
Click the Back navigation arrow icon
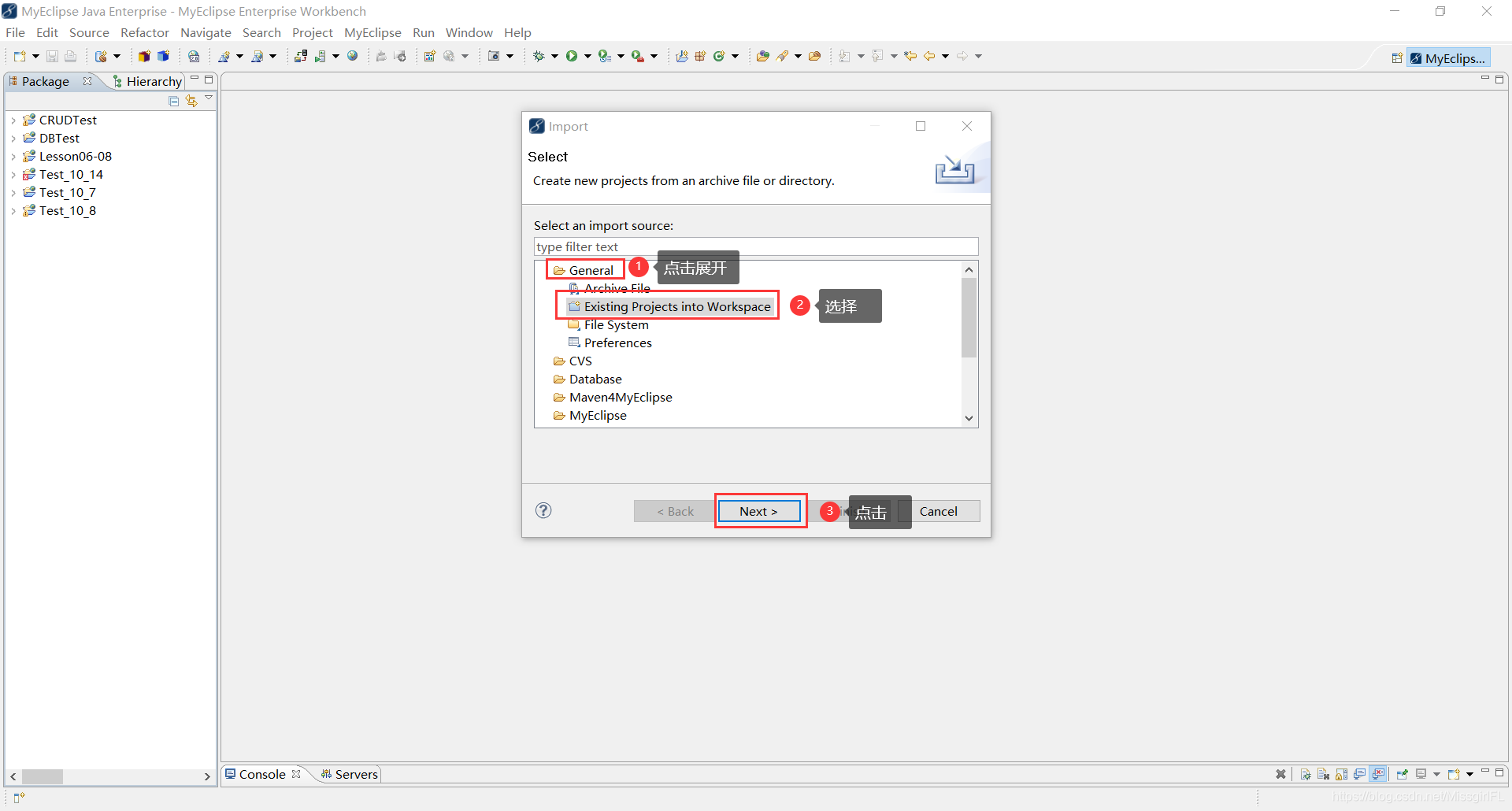pyautogui.click(x=929, y=56)
